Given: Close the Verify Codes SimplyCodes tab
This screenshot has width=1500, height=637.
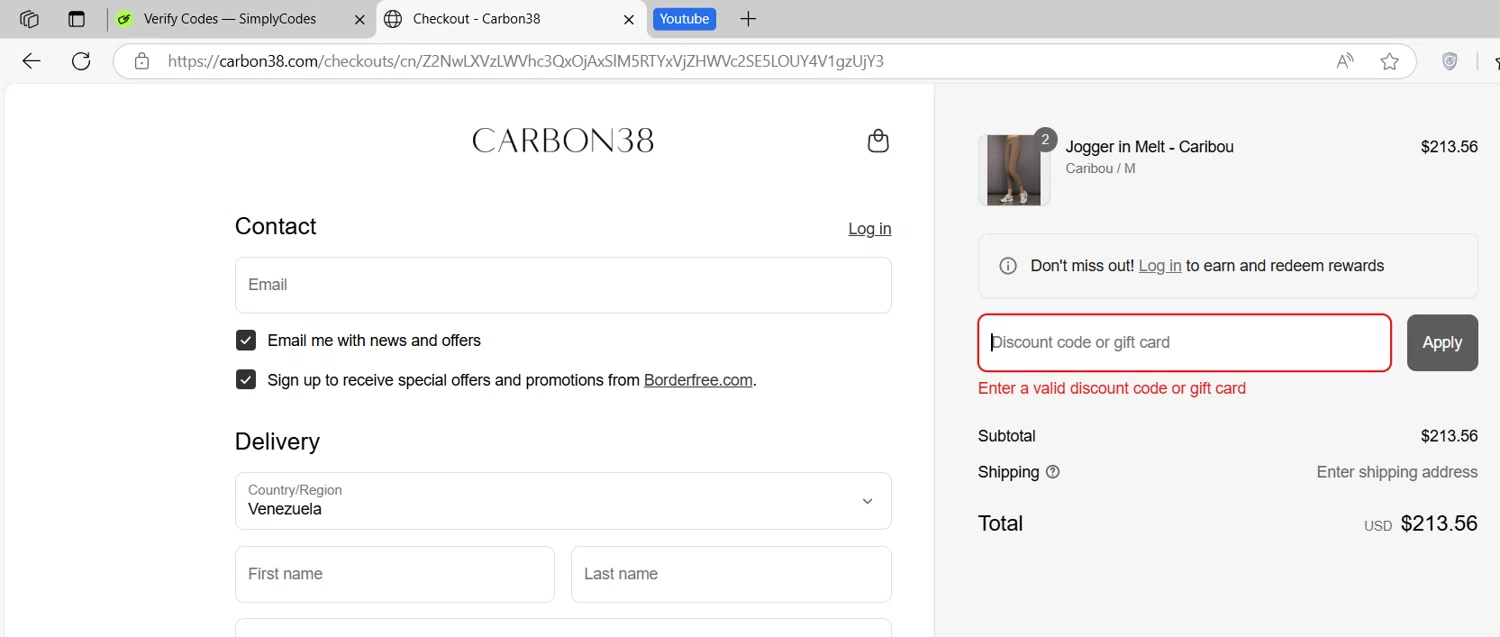Looking at the screenshot, I should click(360, 19).
